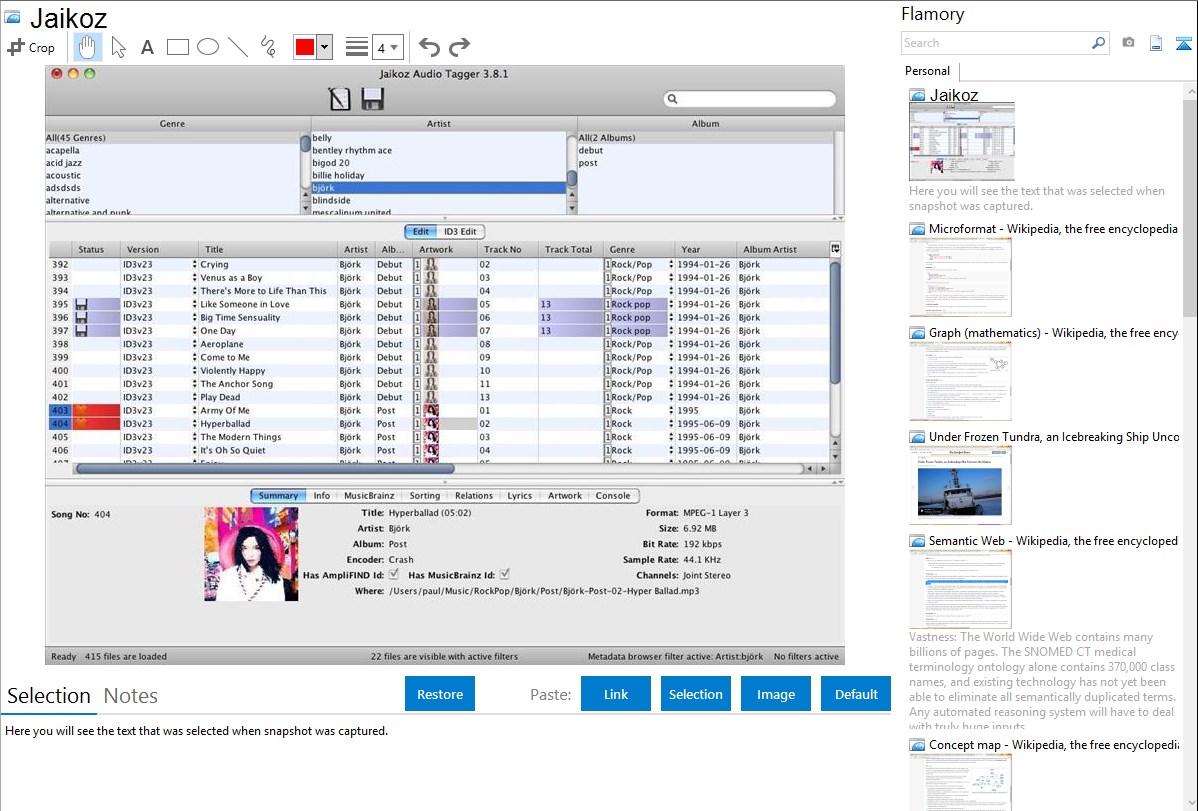Click the column chooser icon after Album Artist
This screenshot has width=1198, height=811.
(x=835, y=248)
